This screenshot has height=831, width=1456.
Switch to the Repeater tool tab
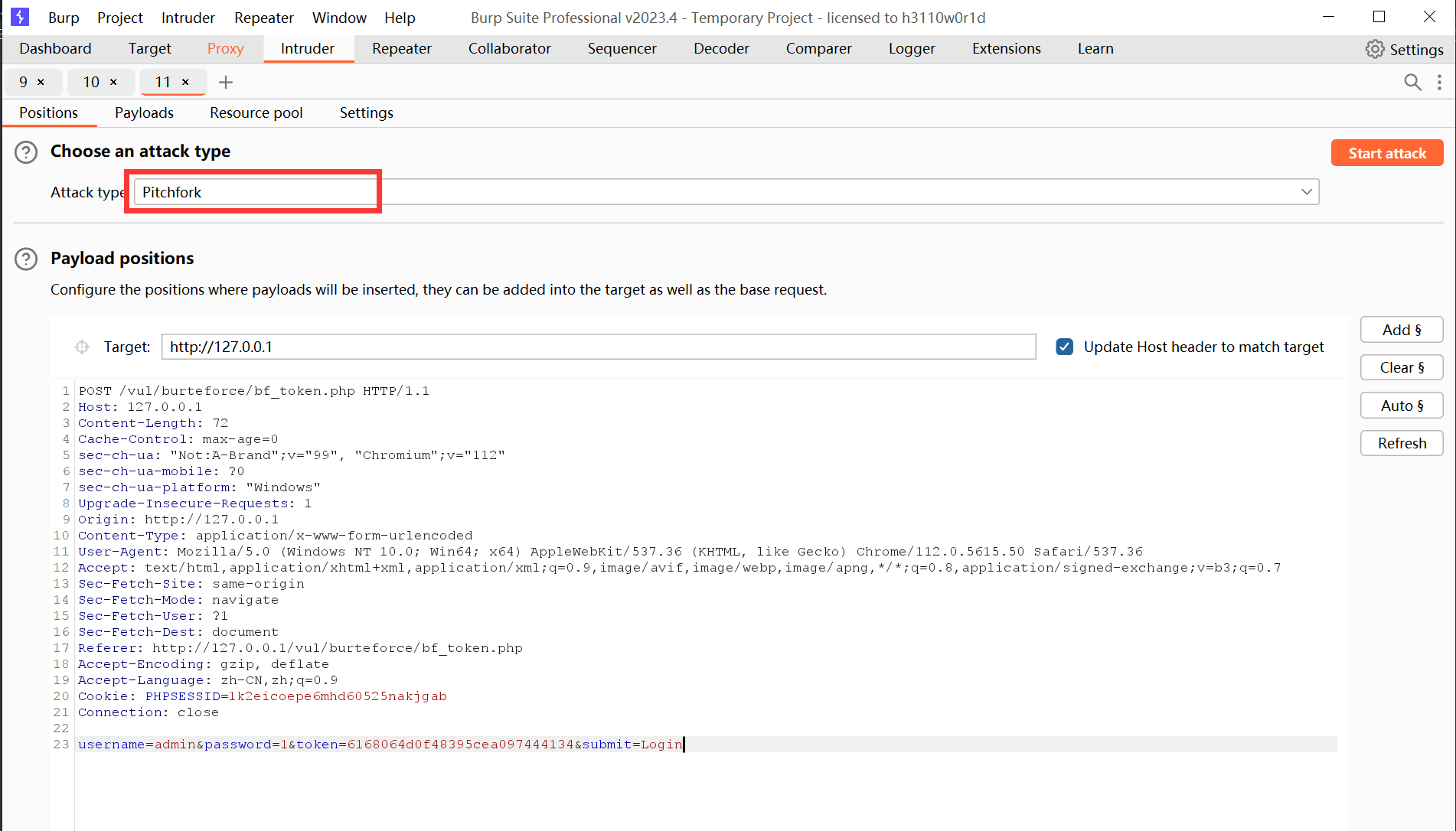pyautogui.click(x=401, y=48)
